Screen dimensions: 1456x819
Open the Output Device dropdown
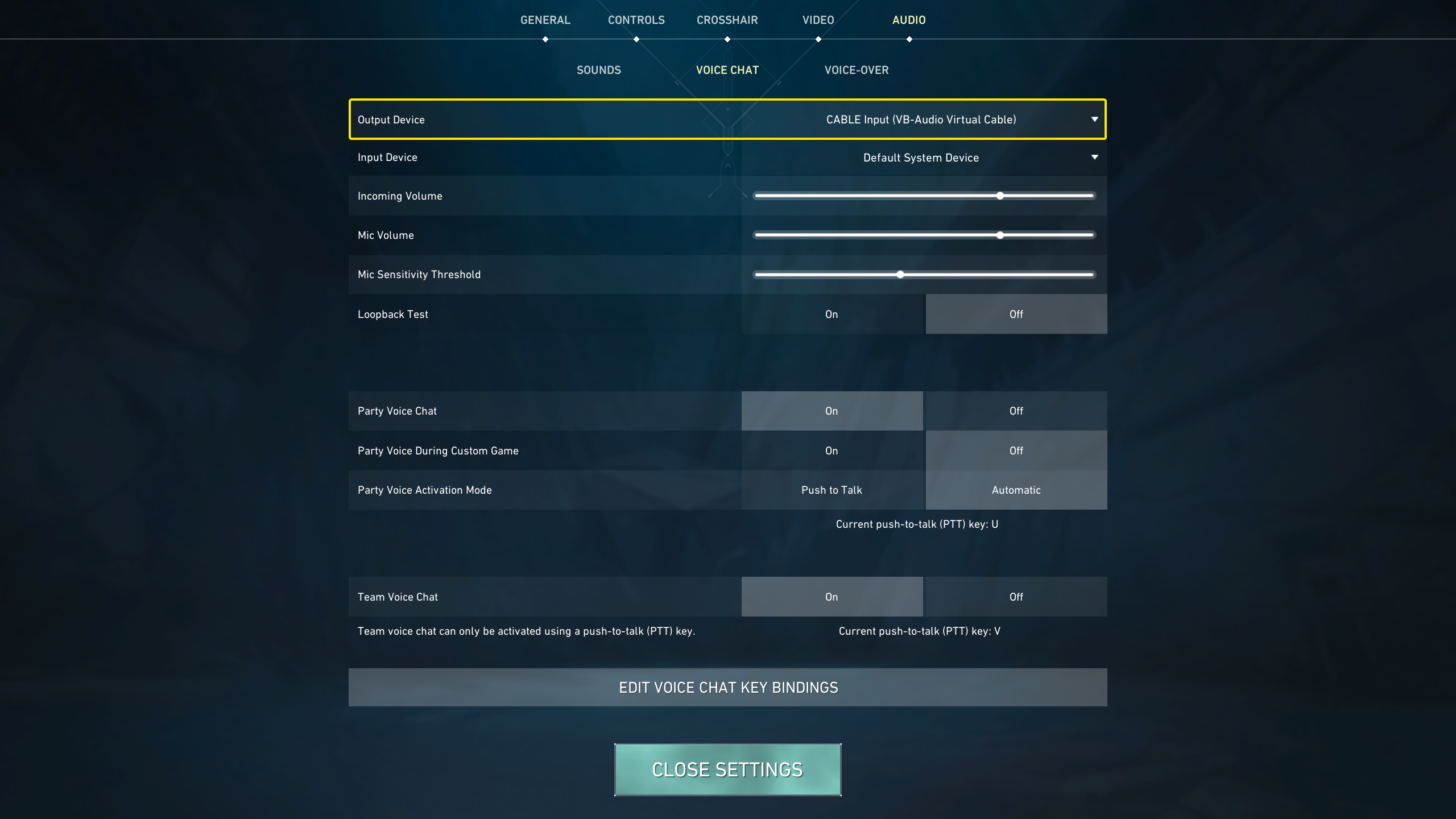coord(1094,119)
